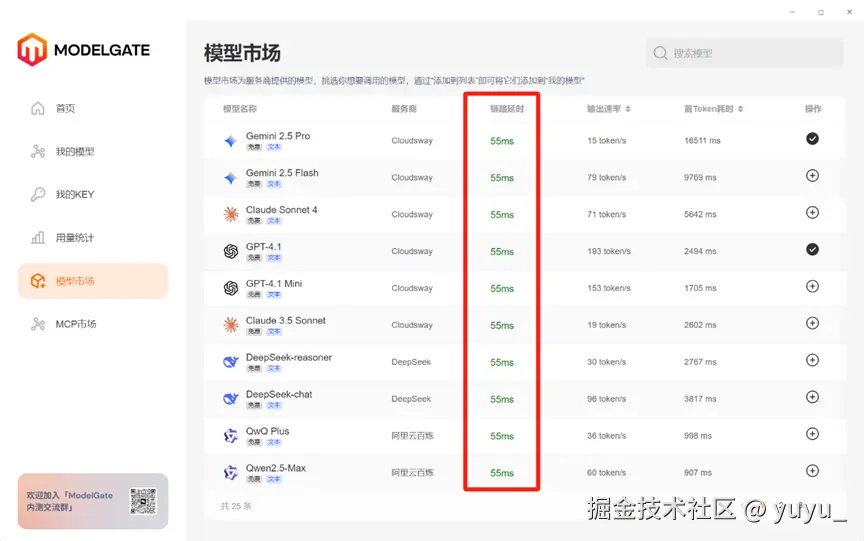Click the Claude Sonnet 4 burst icon

click(x=230, y=214)
